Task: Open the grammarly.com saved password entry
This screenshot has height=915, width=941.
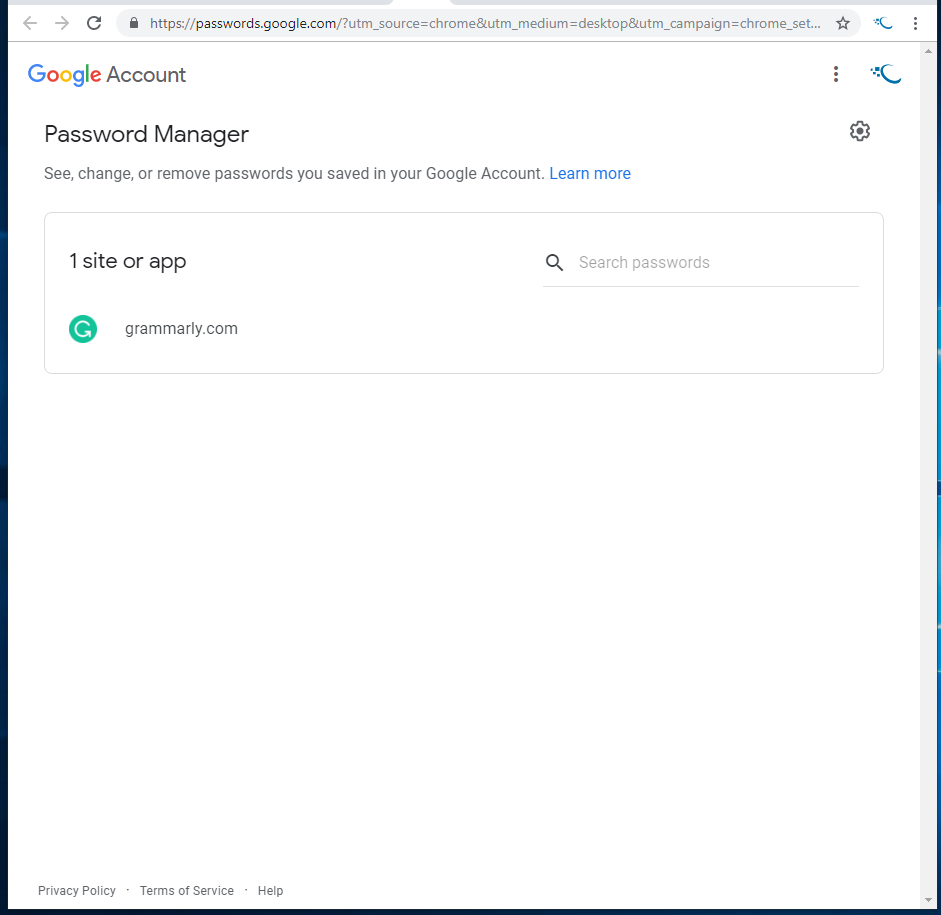Action: pyautogui.click(x=463, y=329)
